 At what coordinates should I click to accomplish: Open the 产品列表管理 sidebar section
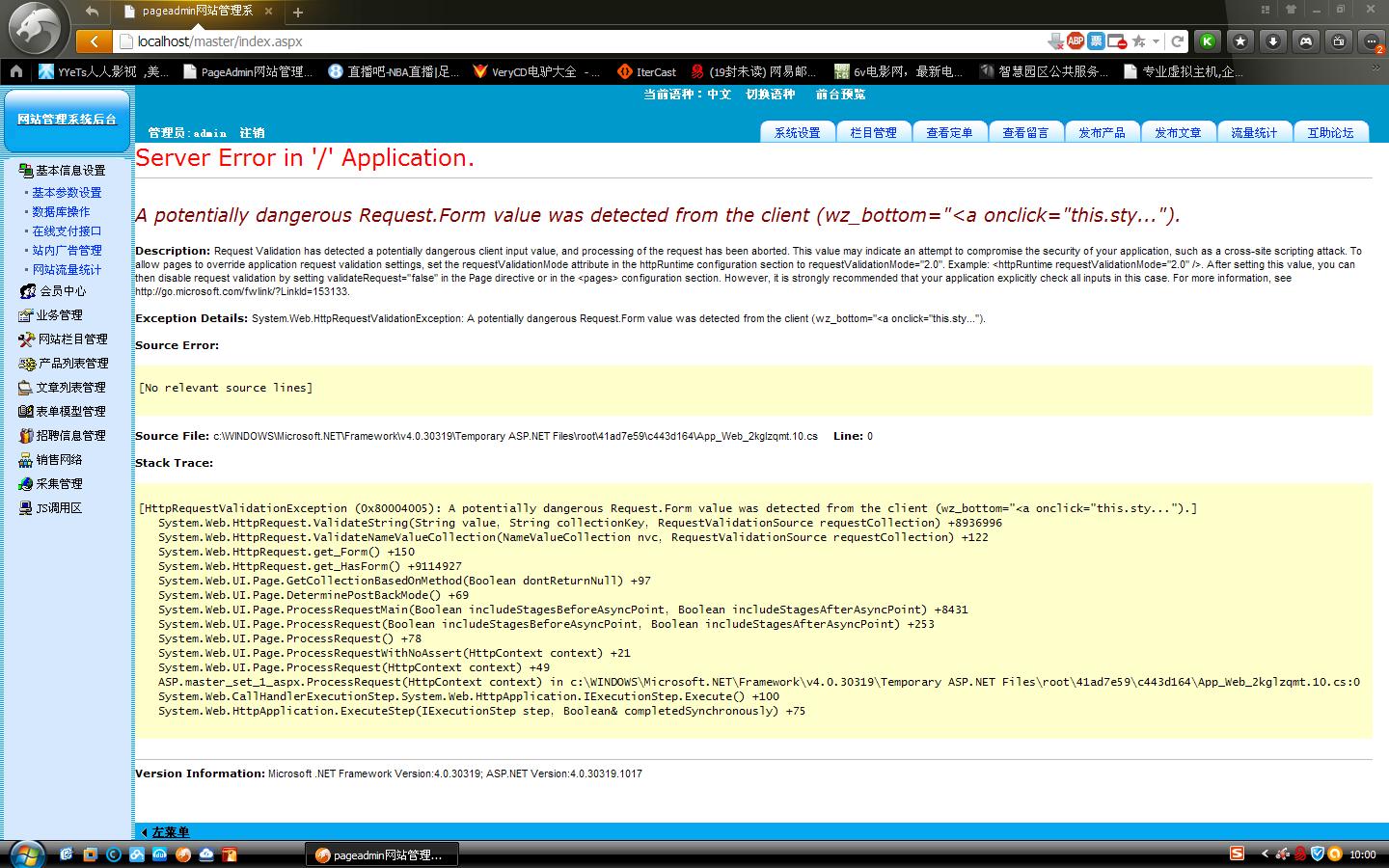(x=73, y=364)
